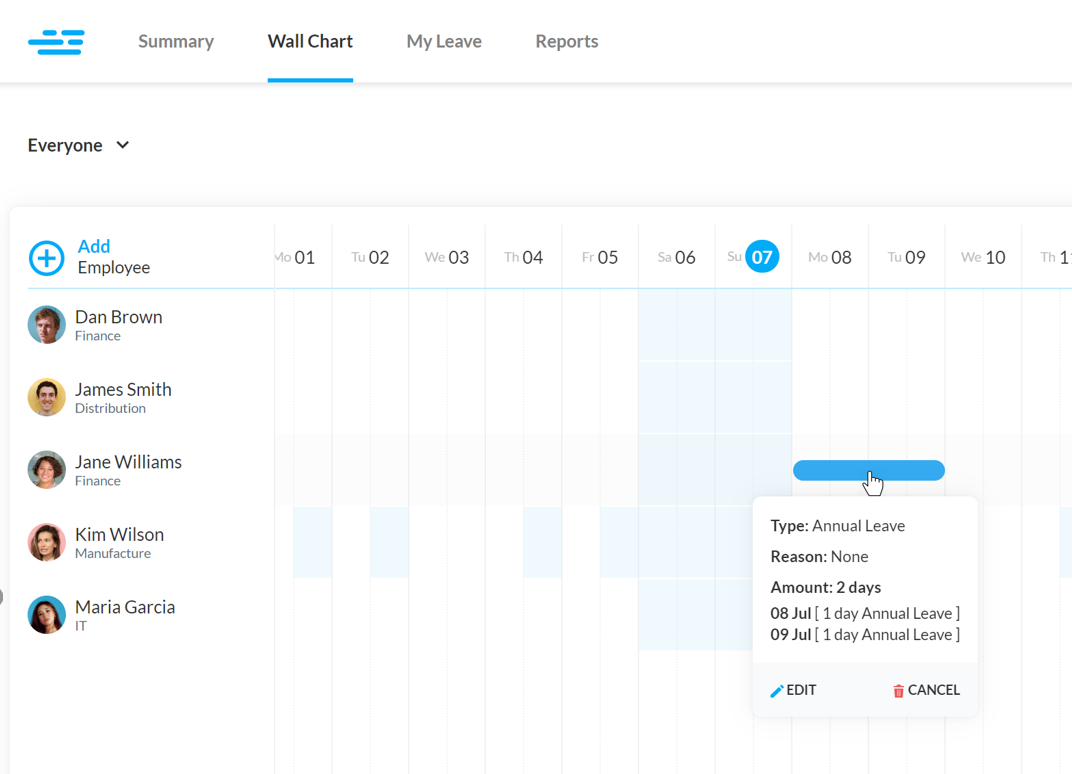Screen dimensions: 1072x774
Task: Click the Fr 05 date header
Action: click(600, 257)
